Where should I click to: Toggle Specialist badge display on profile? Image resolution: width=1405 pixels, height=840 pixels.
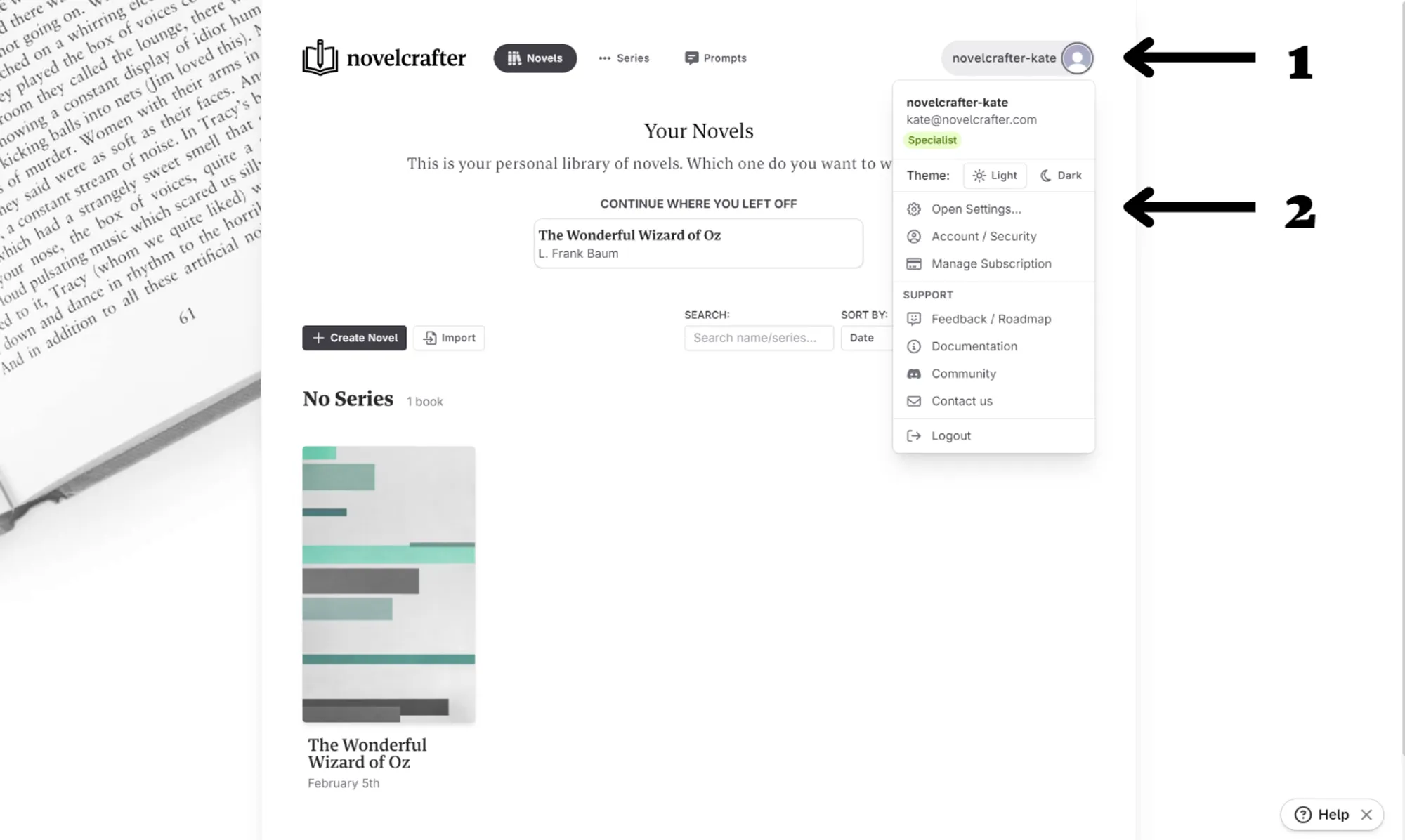click(931, 140)
